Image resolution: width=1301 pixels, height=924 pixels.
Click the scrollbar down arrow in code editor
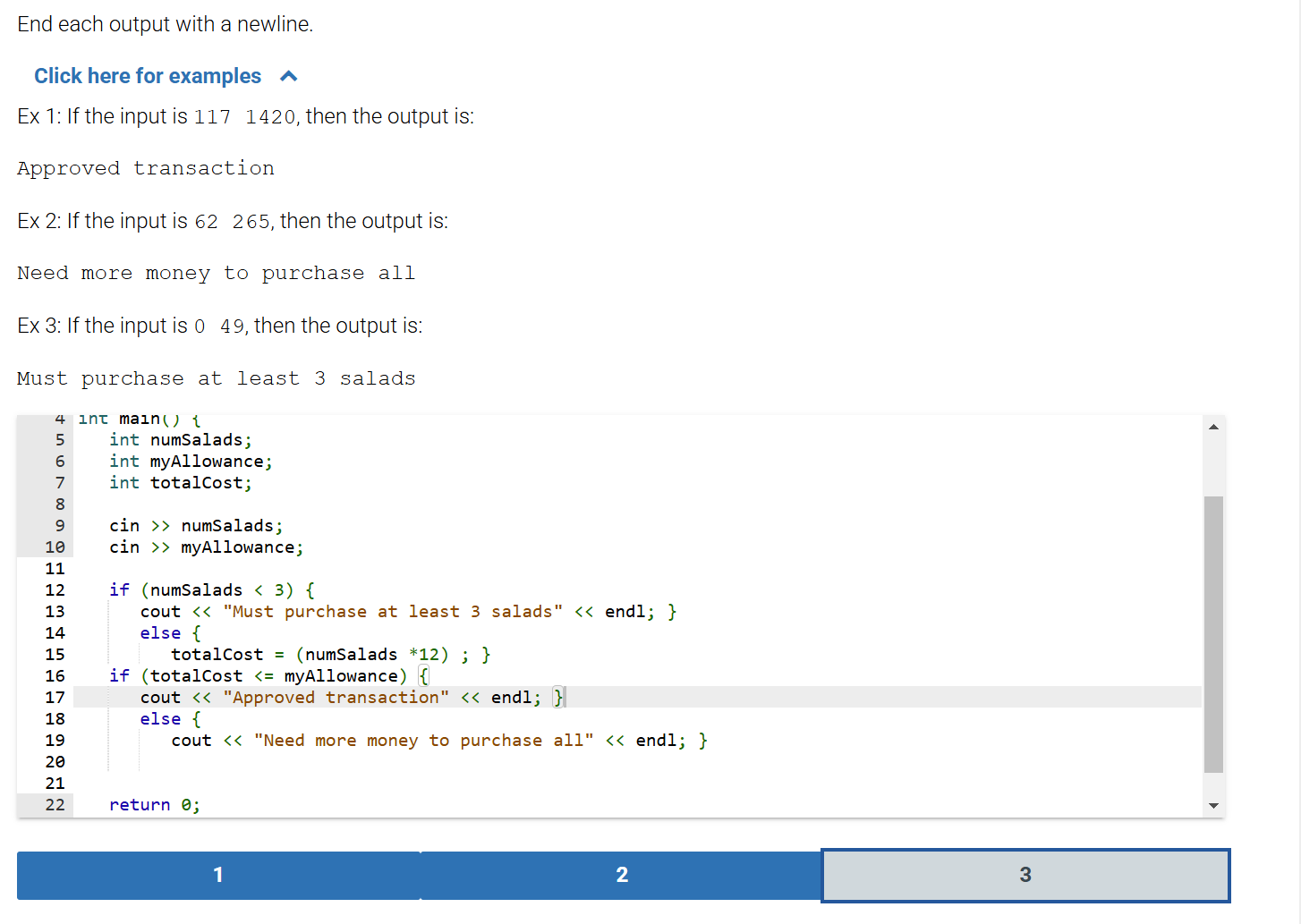pyautogui.click(x=1213, y=804)
